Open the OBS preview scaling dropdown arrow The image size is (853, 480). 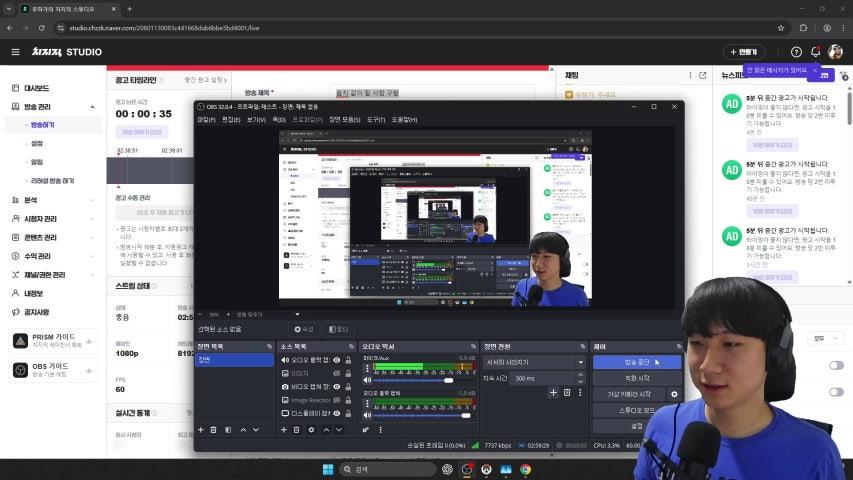[297, 315]
